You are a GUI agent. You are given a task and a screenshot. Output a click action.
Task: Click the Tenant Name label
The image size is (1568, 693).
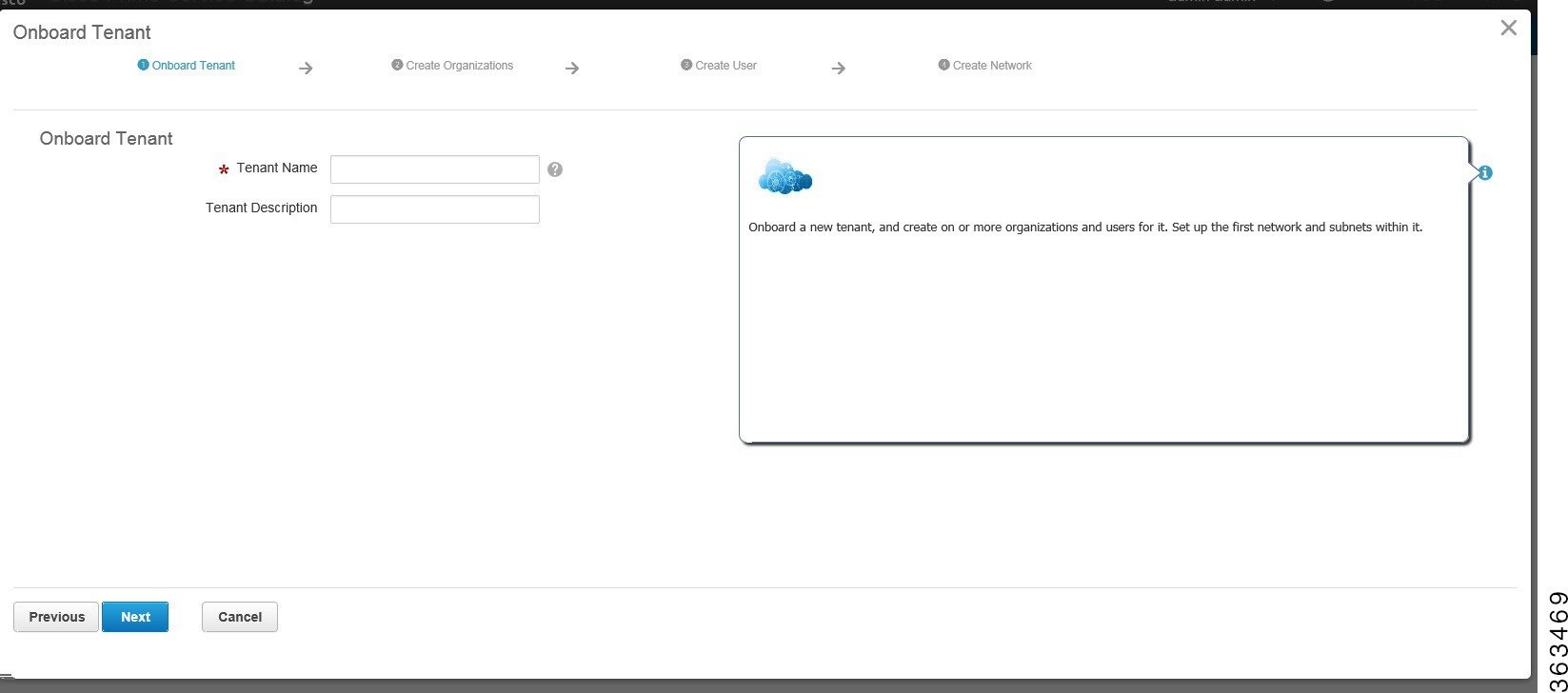(x=277, y=168)
